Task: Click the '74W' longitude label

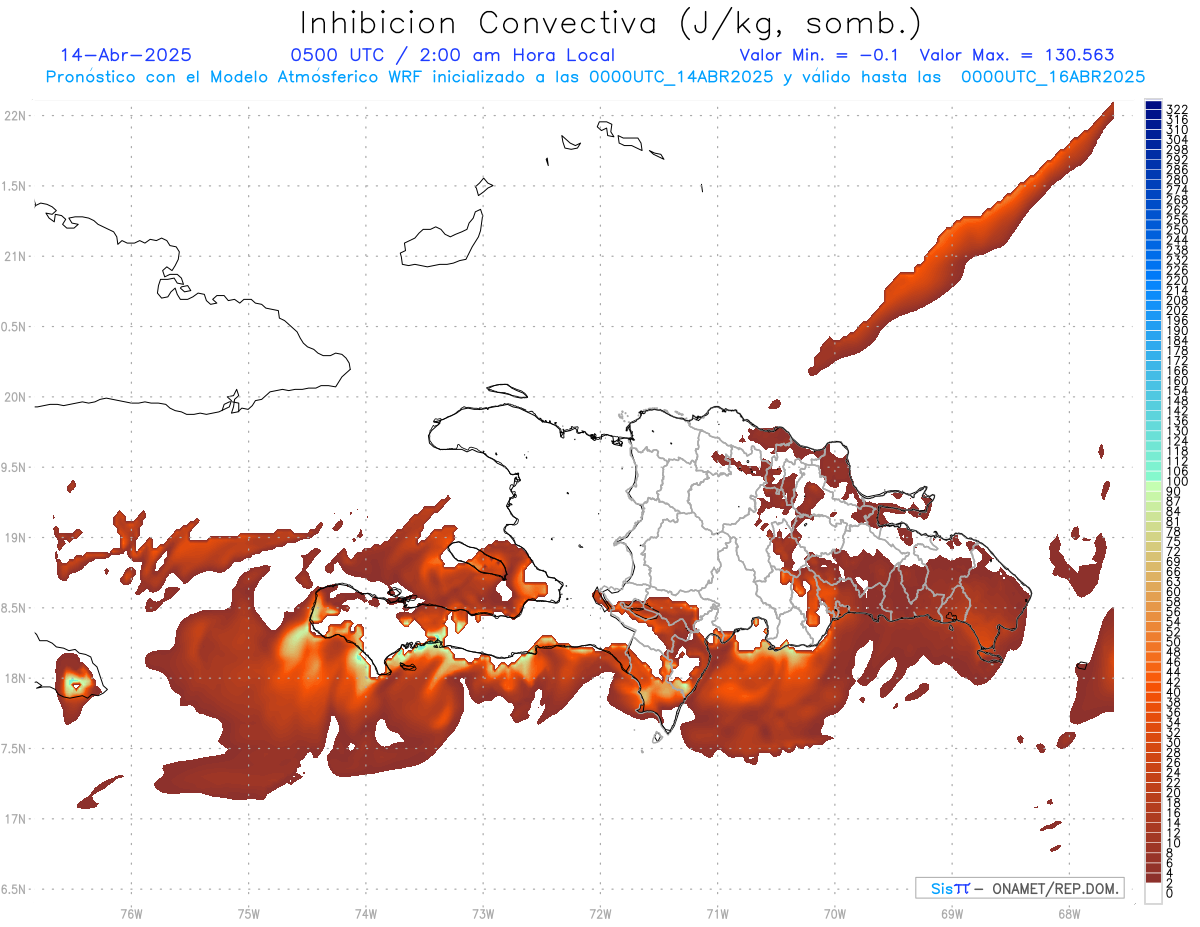Action: coord(366,913)
